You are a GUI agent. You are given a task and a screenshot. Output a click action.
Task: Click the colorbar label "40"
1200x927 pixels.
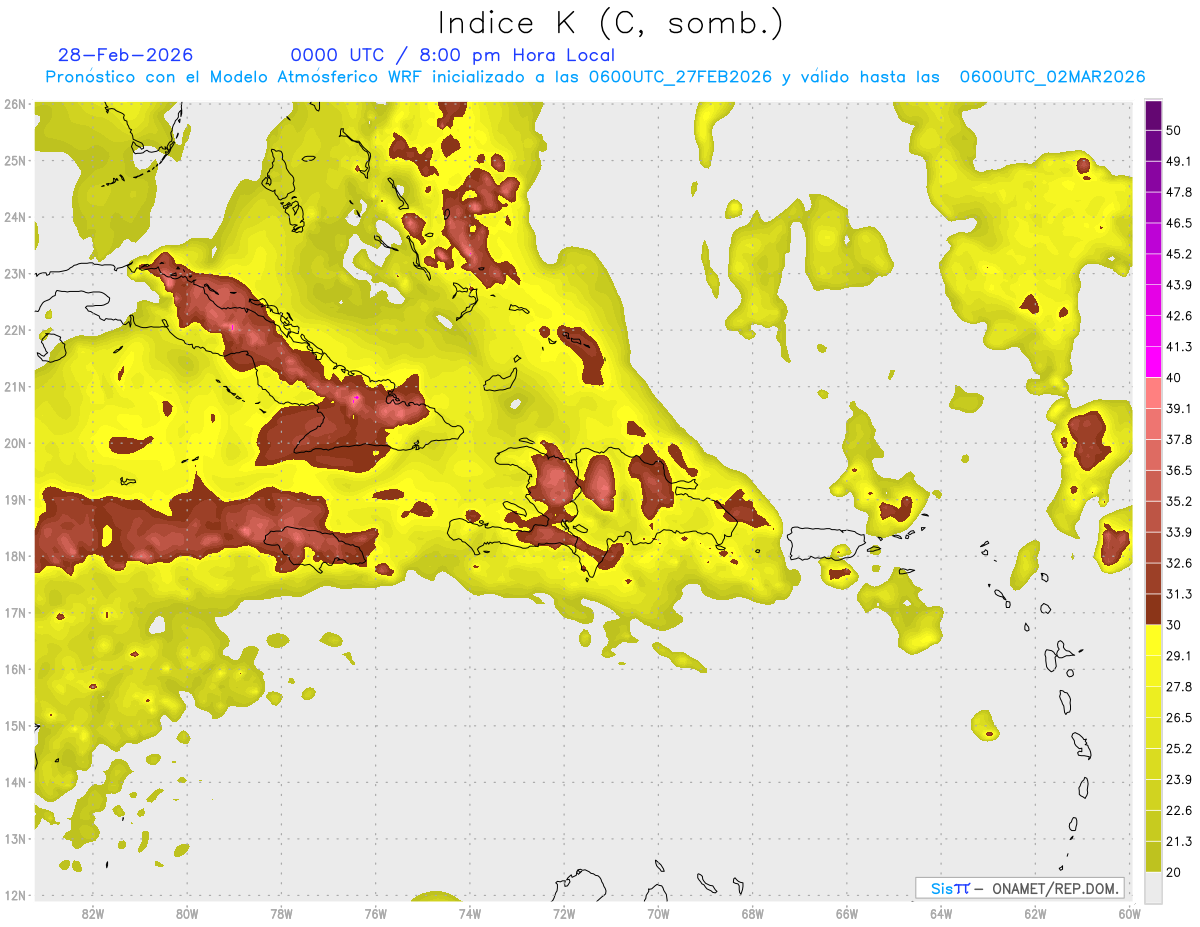pos(1174,378)
